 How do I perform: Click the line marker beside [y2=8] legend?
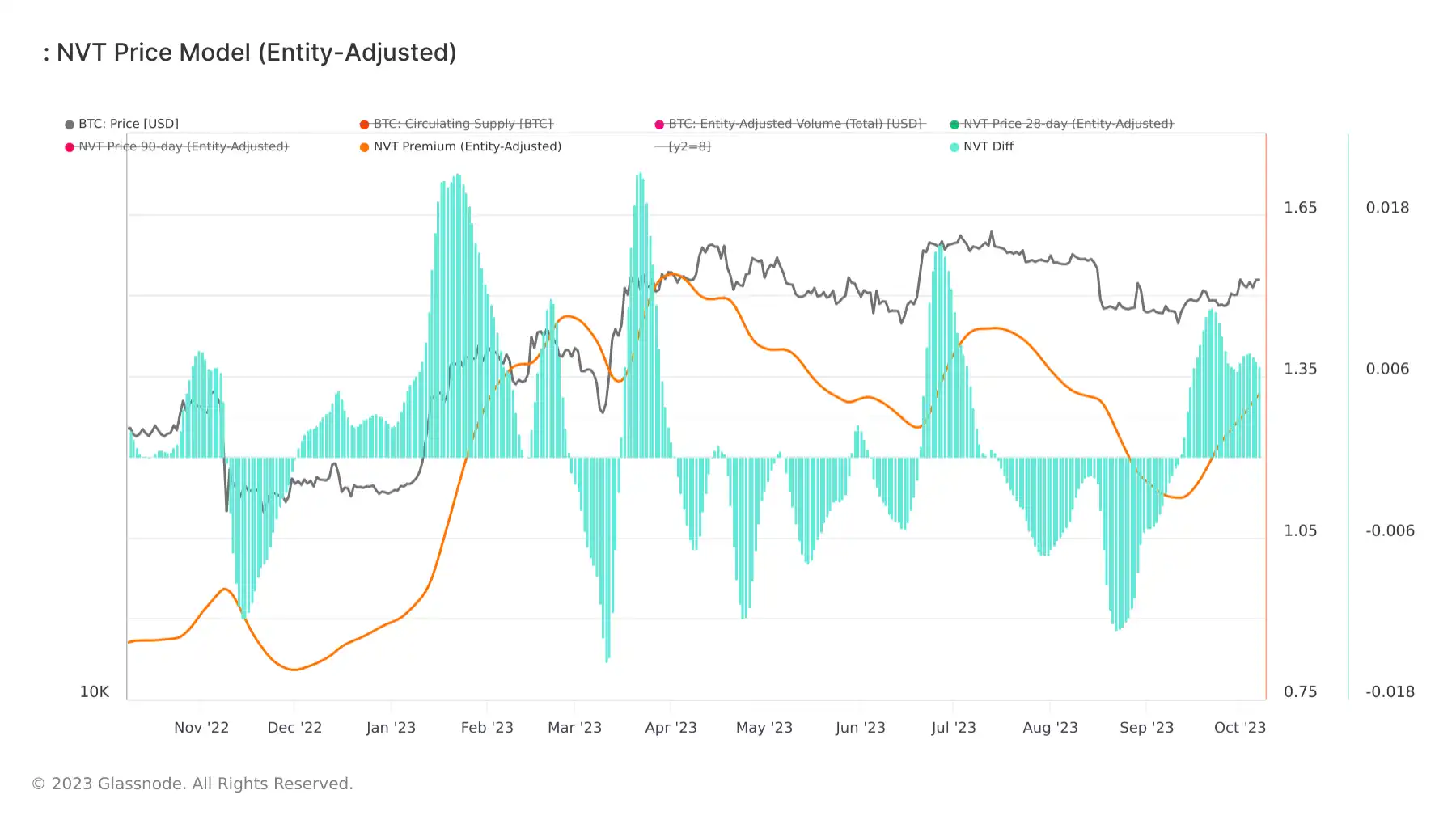click(660, 147)
